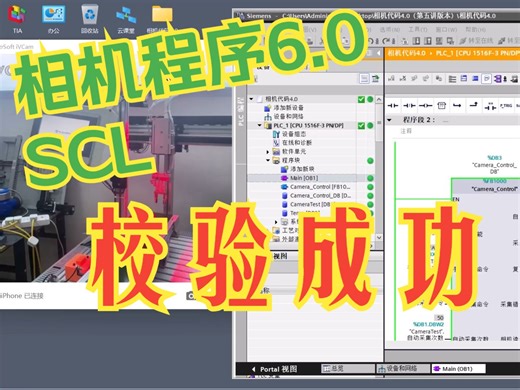Image resolution: width=520 pixels, height=390 pixels.
Task: Click the open branch icon
Action: pyautogui.click(x=457, y=106)
